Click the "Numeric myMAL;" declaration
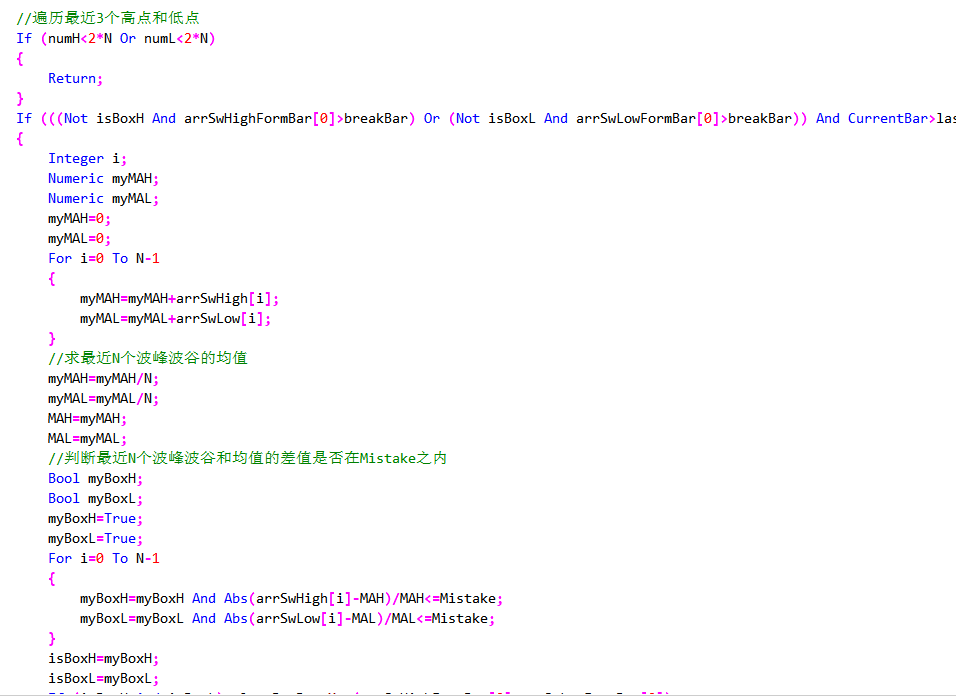 click(103, 198)
